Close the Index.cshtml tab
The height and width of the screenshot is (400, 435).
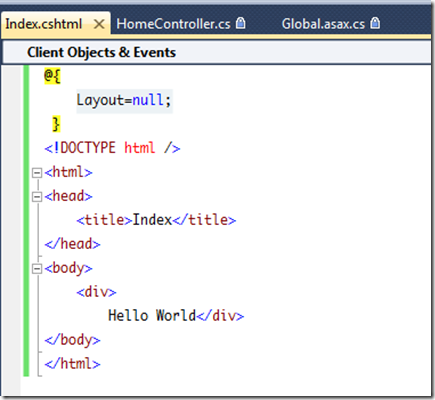tap(99, 24)
